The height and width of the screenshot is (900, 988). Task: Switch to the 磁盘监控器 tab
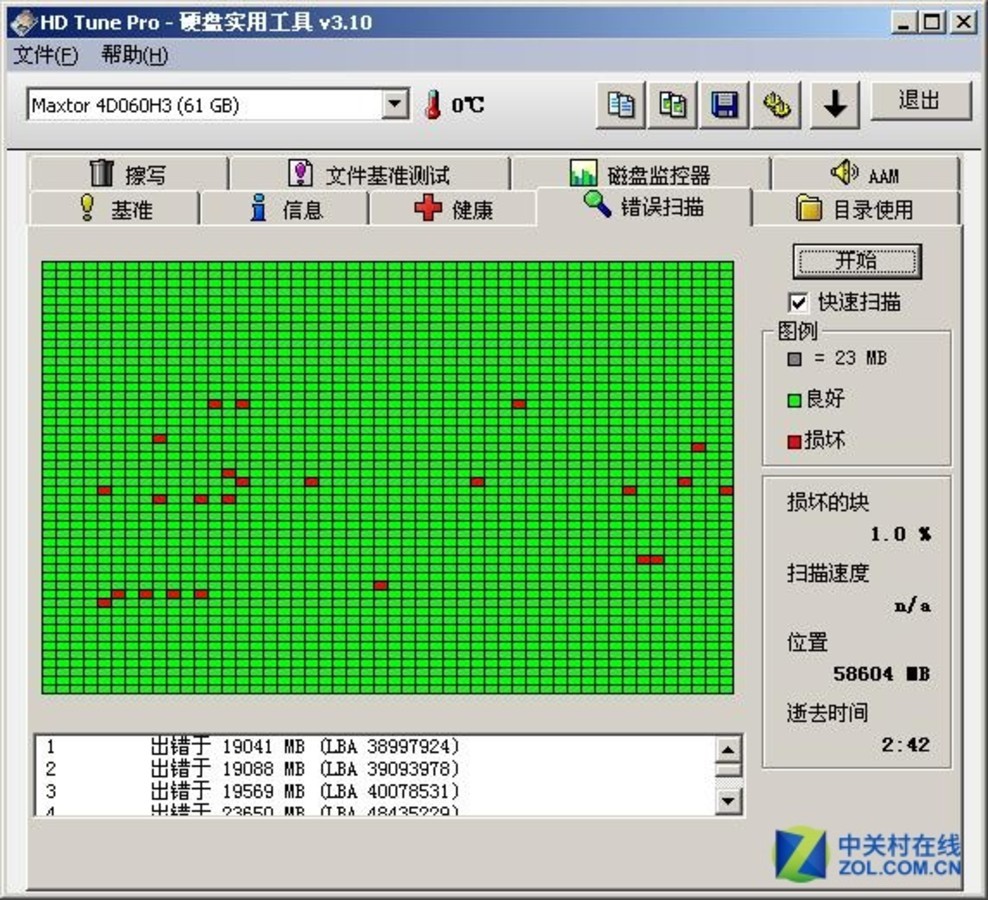[x=641, y=173]
